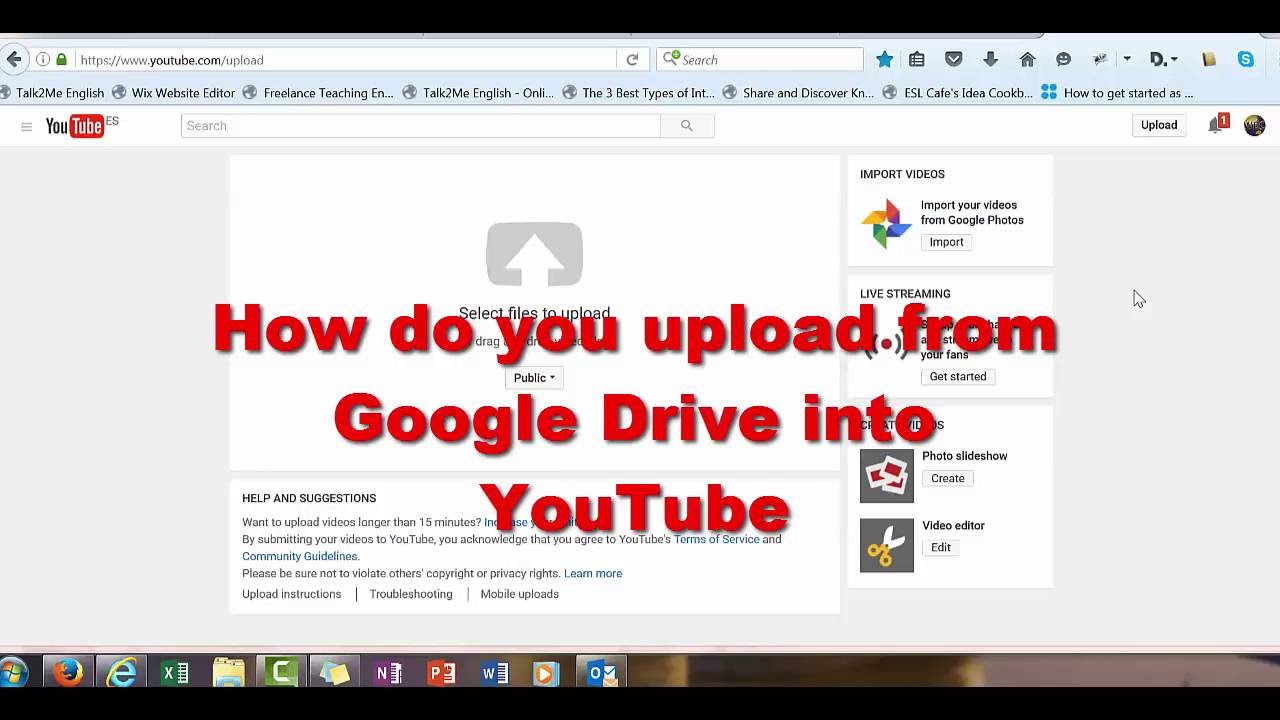Click the green padlock security icon

62,60
